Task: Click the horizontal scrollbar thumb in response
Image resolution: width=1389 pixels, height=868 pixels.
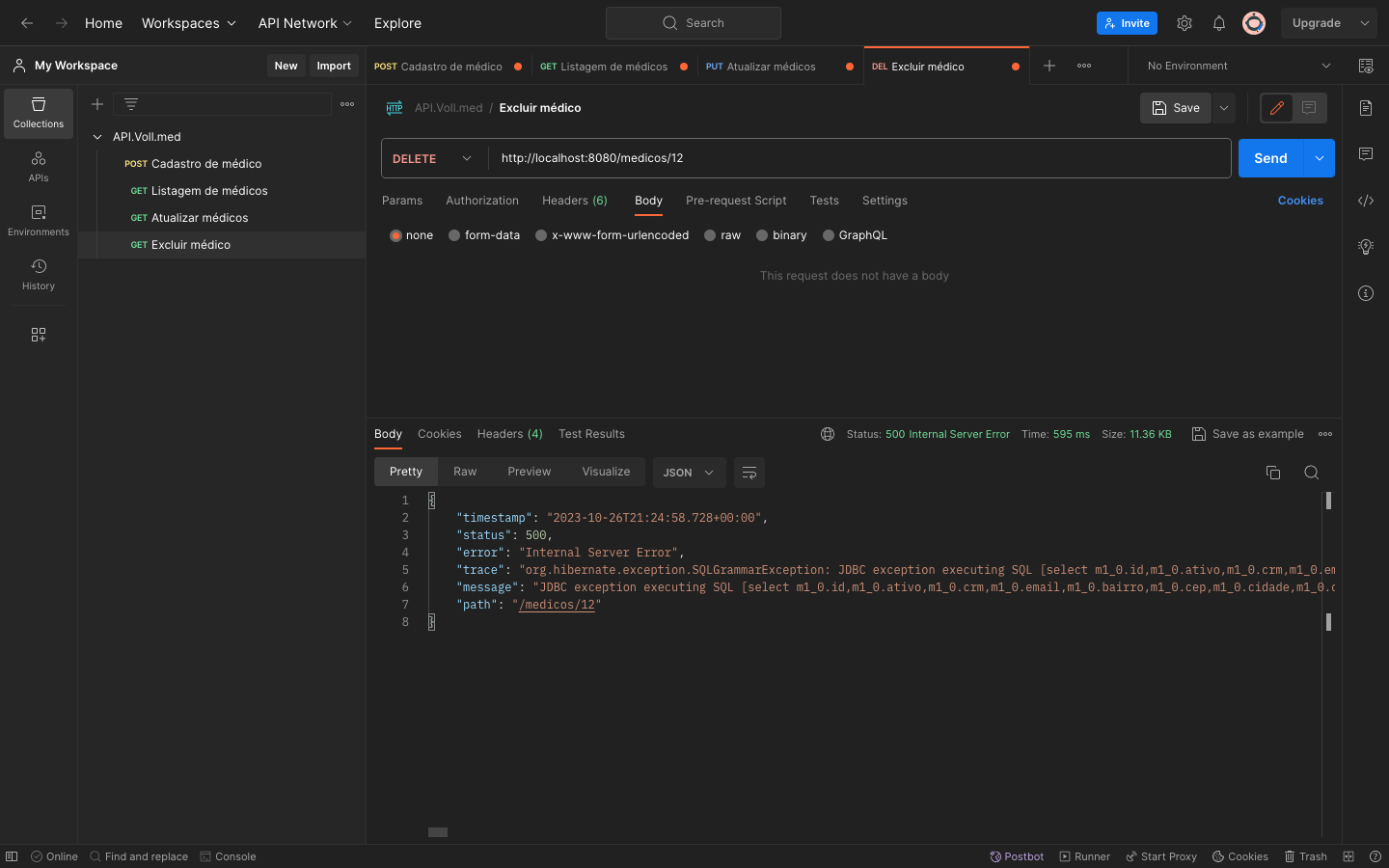Action: pyautogui.click(x=438, y=832)
